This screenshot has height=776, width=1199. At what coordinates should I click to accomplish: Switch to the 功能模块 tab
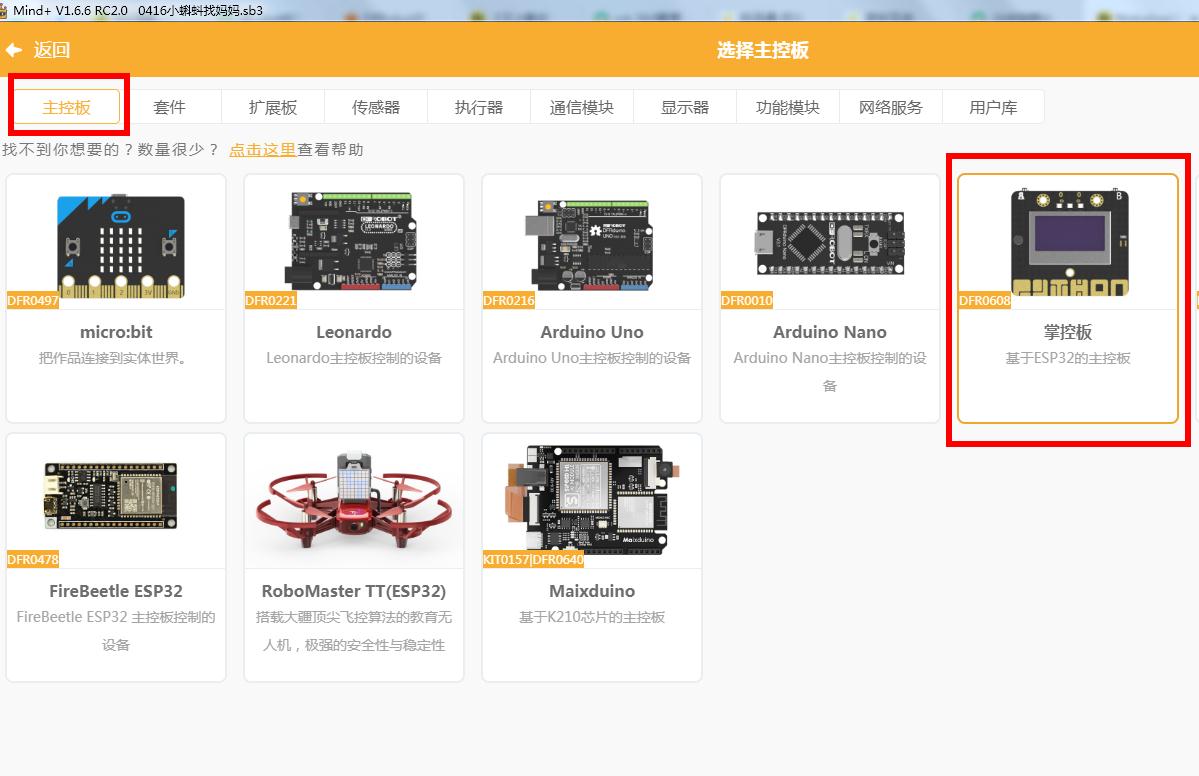point(788,107)
